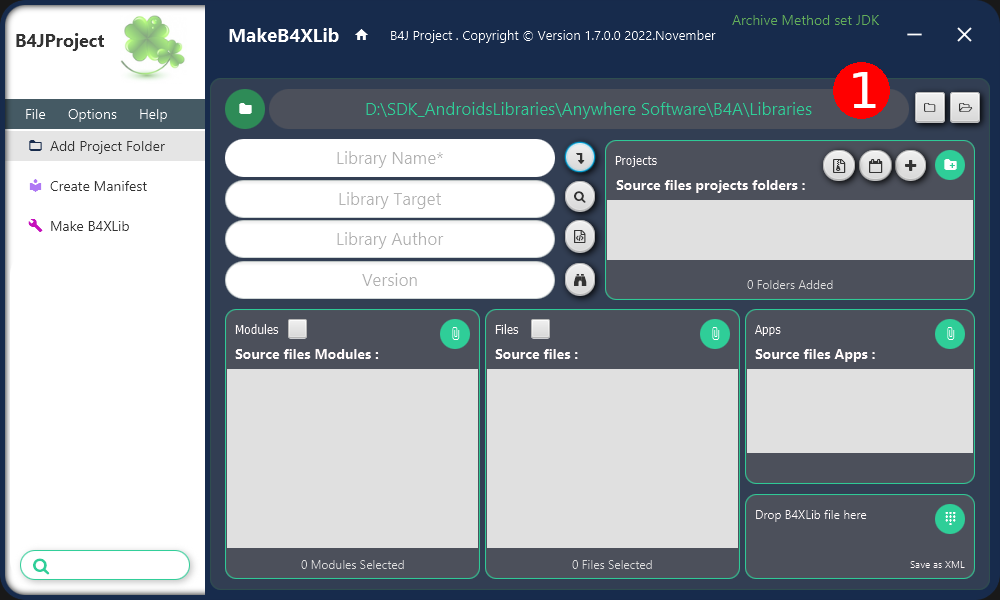Click the libraries path field
1000x600 pixels.
589,109
